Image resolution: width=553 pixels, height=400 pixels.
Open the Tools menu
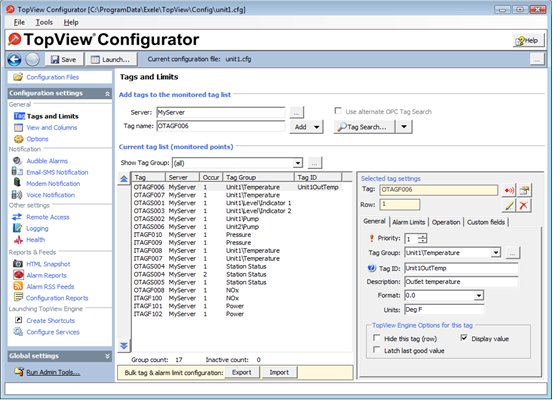44,22
